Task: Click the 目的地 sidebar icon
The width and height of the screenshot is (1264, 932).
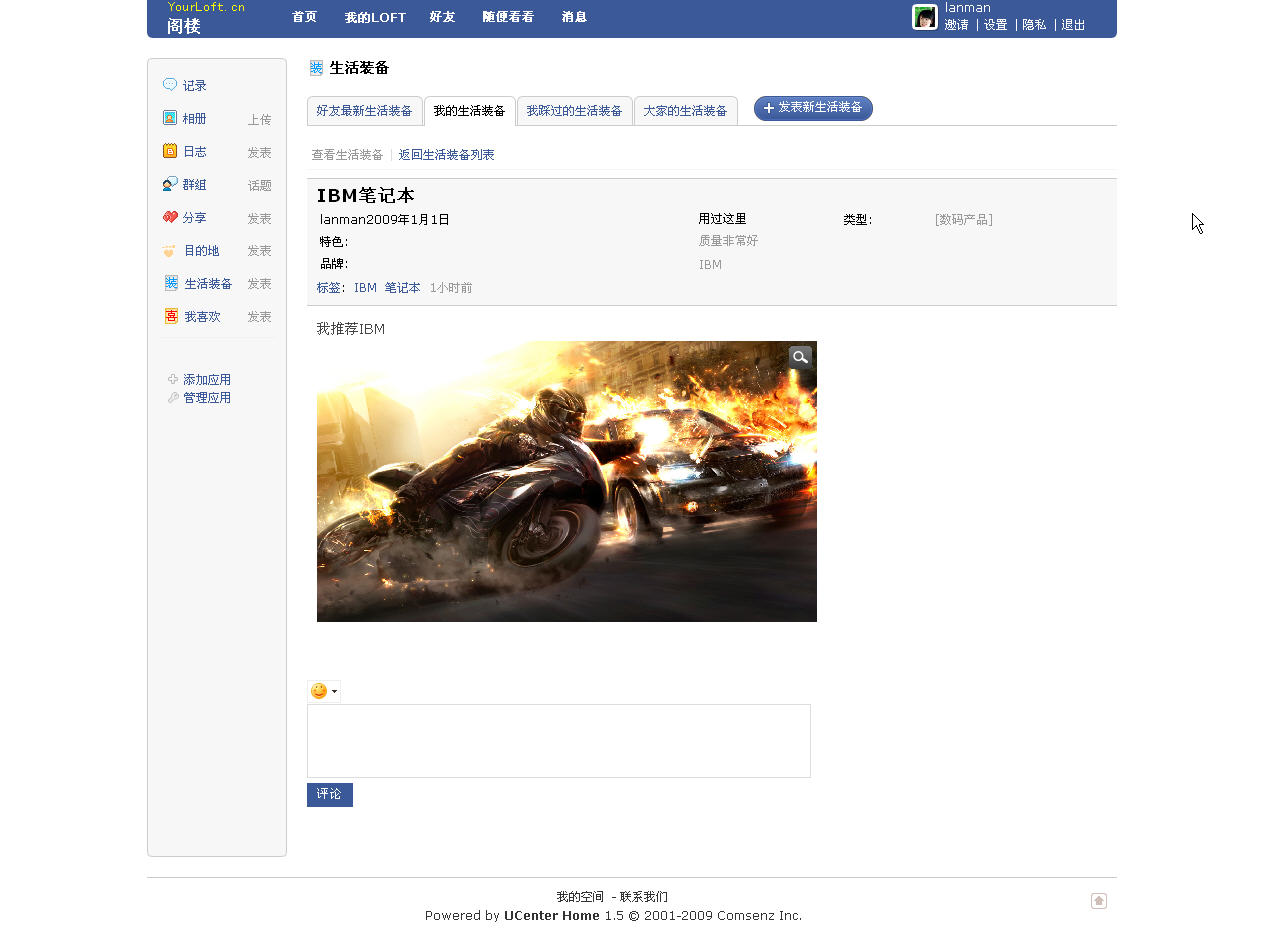Action: (170, 250)
